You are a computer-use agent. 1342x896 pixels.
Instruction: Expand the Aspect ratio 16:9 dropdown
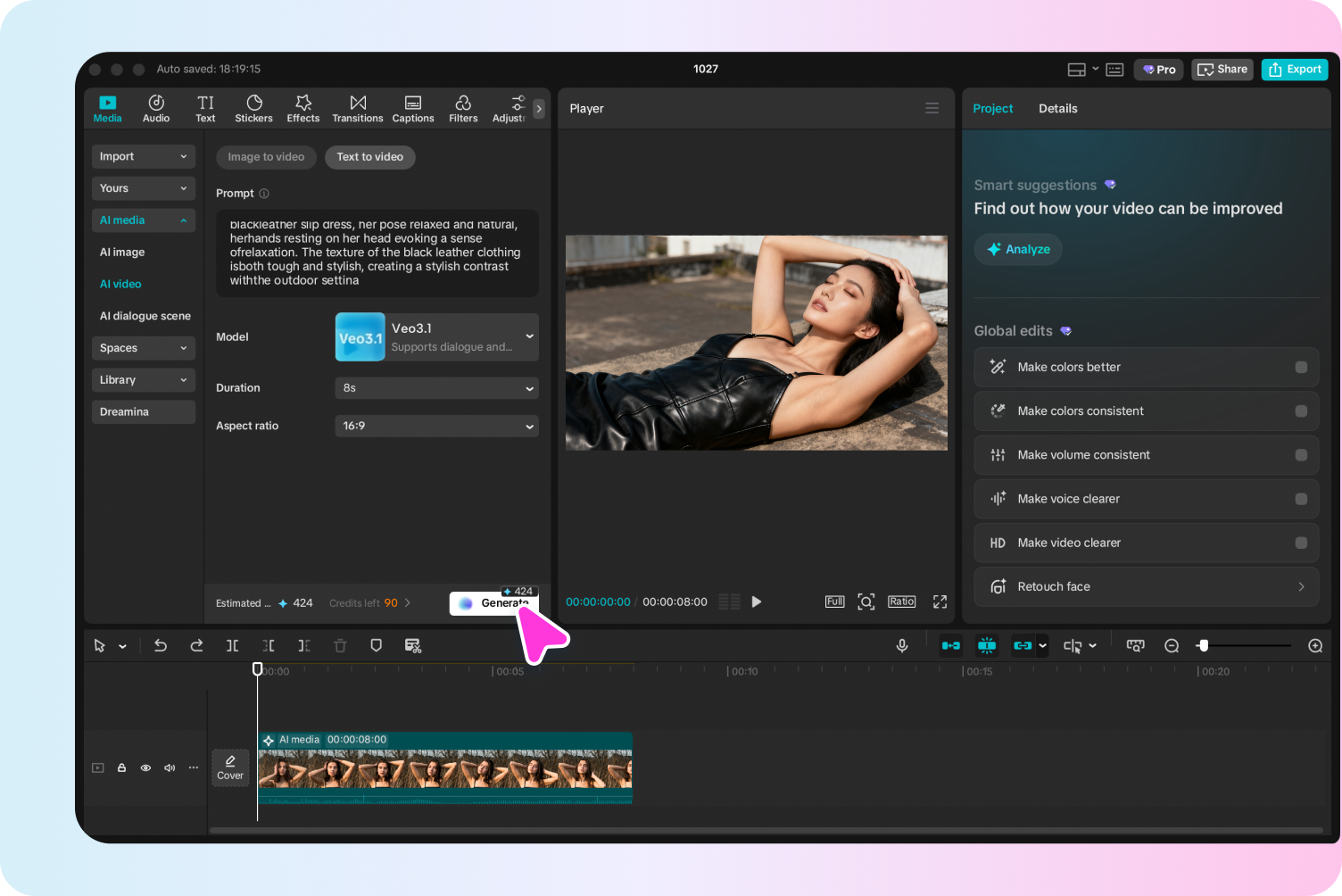pyautogui.click(x=436, y=426)
